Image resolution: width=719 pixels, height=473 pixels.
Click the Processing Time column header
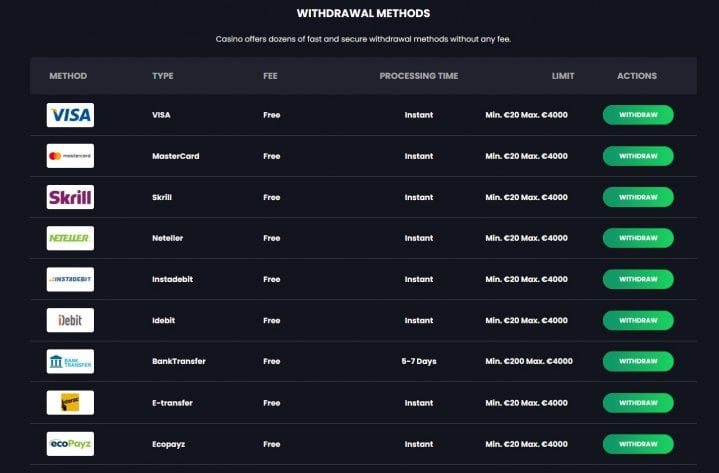click(419, 76)
